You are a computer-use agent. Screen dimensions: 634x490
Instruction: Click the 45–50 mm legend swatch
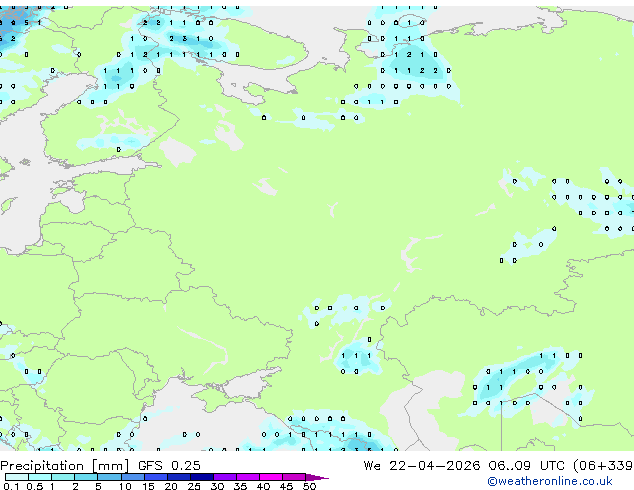pos(294,477)
